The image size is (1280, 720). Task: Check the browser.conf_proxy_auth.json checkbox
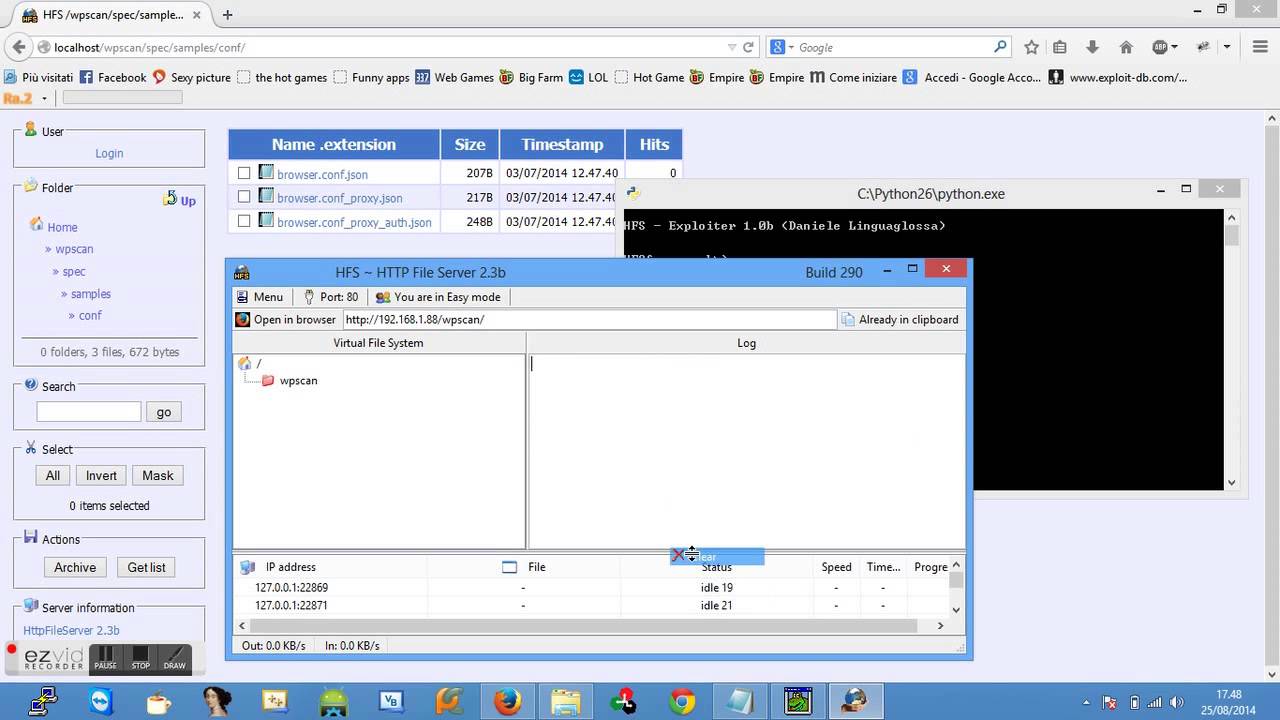pos(244,221)
